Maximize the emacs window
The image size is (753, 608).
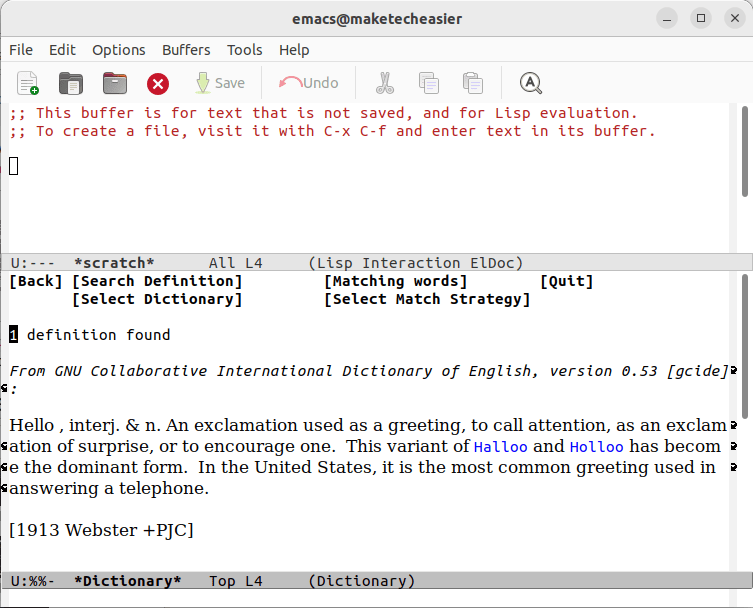(x=701, y=18)
